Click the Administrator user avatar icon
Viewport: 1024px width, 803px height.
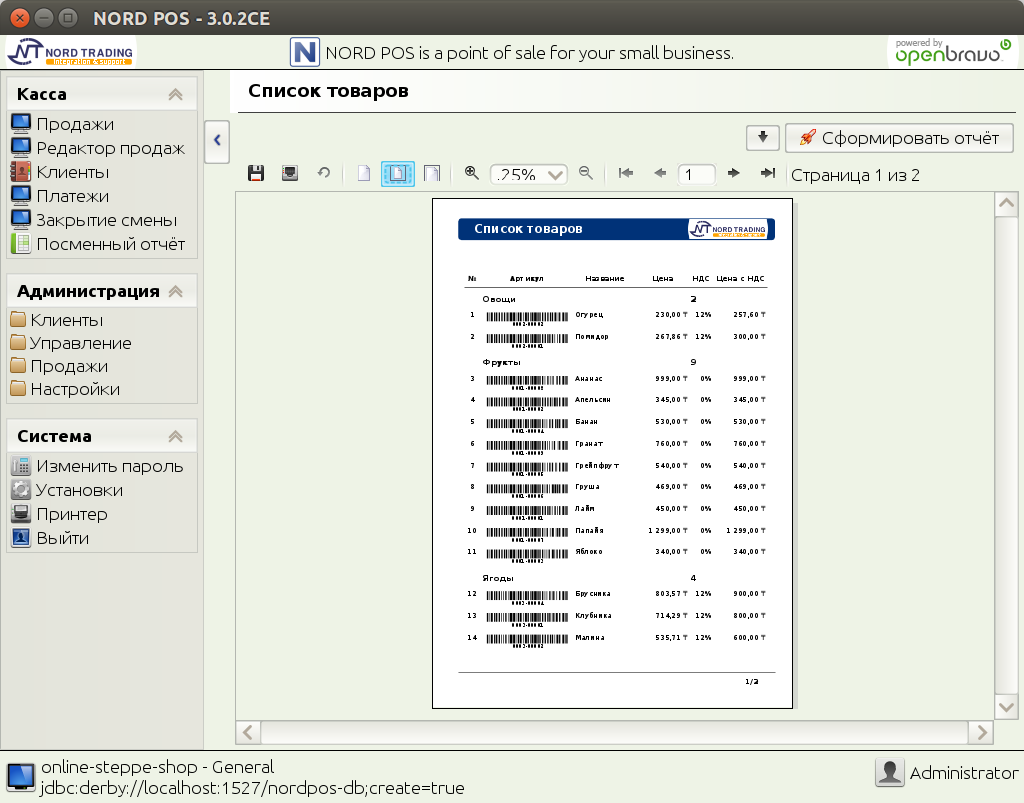[x=889, y=773]
